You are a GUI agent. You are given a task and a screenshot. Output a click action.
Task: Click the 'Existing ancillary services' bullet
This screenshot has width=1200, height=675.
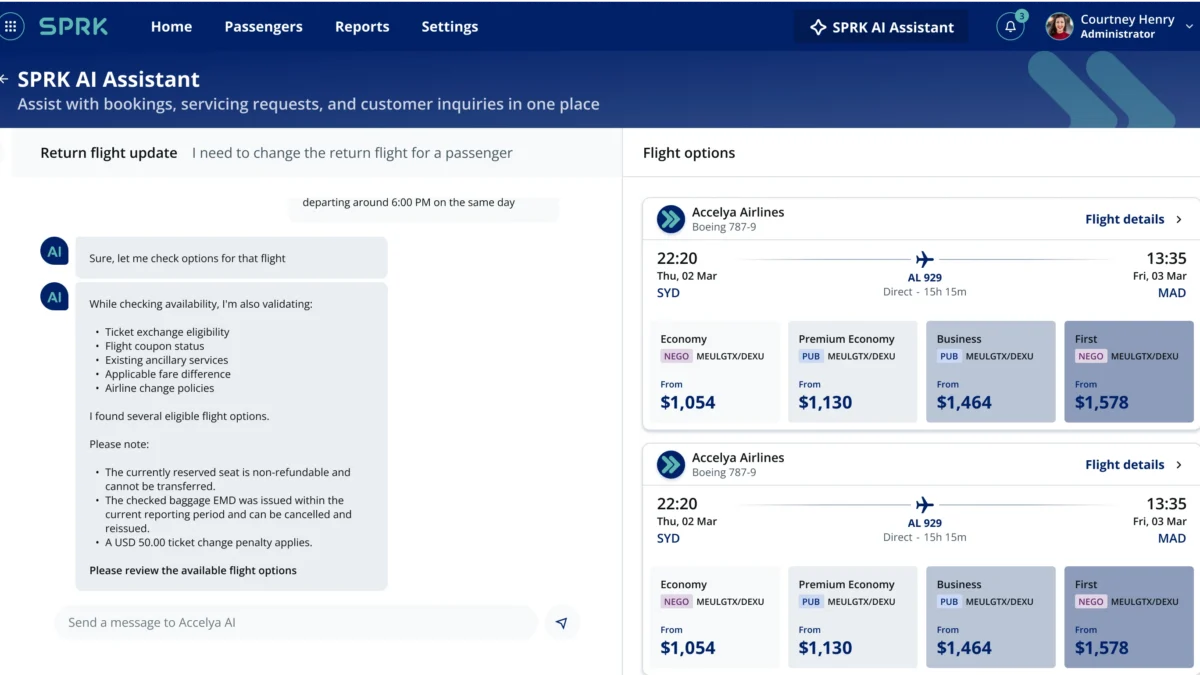pos(166,360)
